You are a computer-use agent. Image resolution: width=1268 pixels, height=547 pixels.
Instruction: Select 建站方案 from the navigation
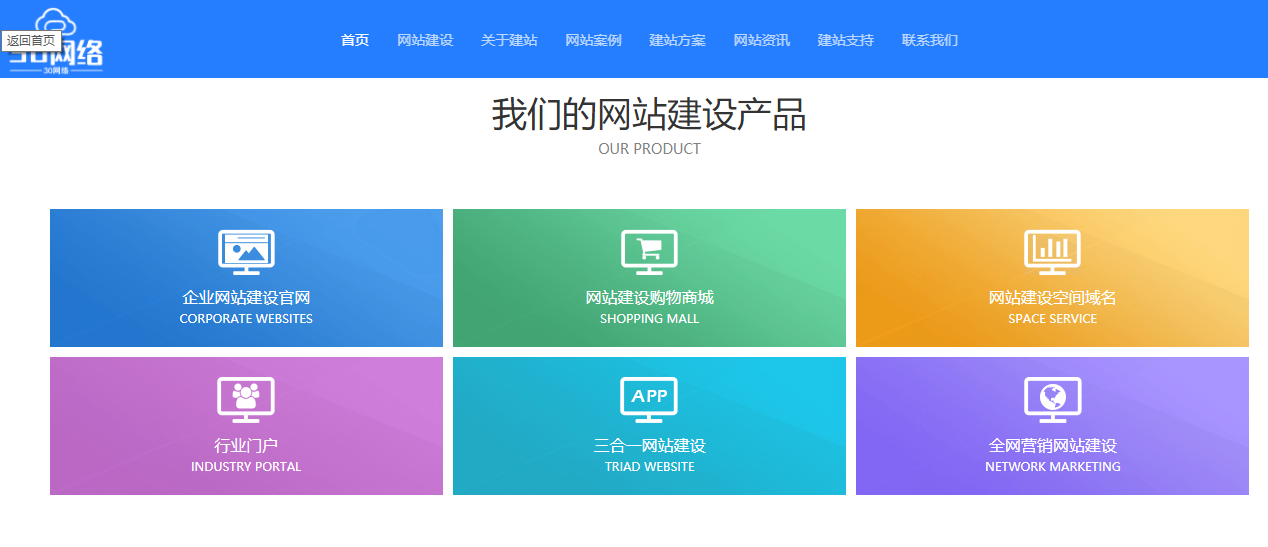tap(677, 40)
